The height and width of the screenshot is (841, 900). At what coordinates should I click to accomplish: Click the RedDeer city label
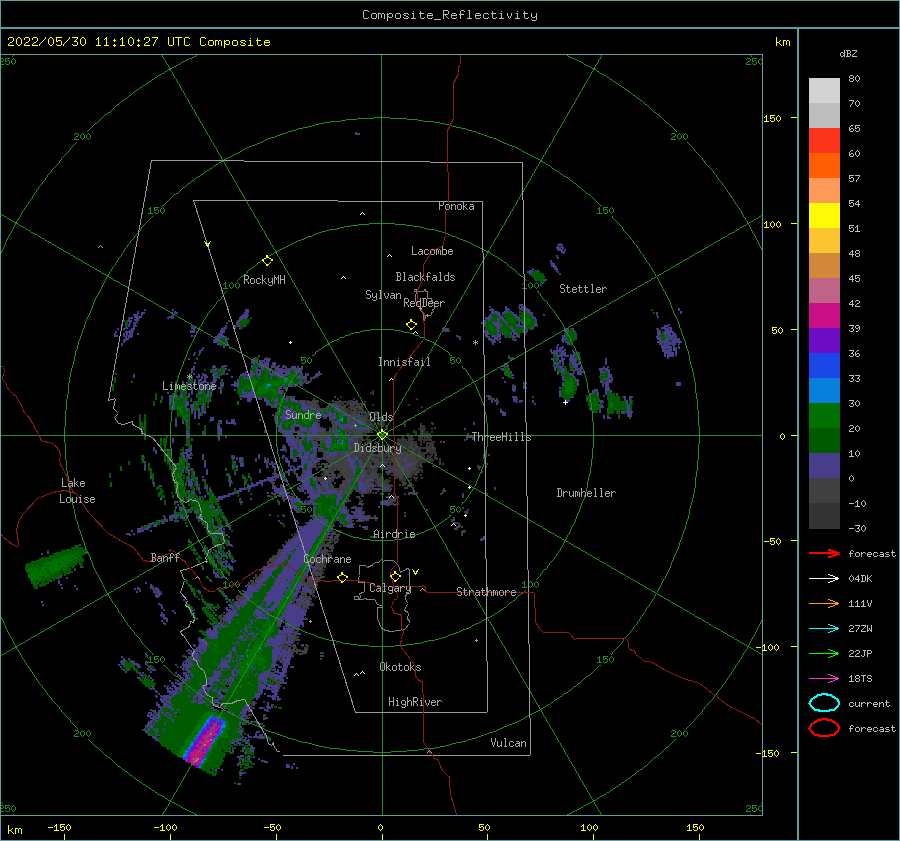(x=424, y=303)
